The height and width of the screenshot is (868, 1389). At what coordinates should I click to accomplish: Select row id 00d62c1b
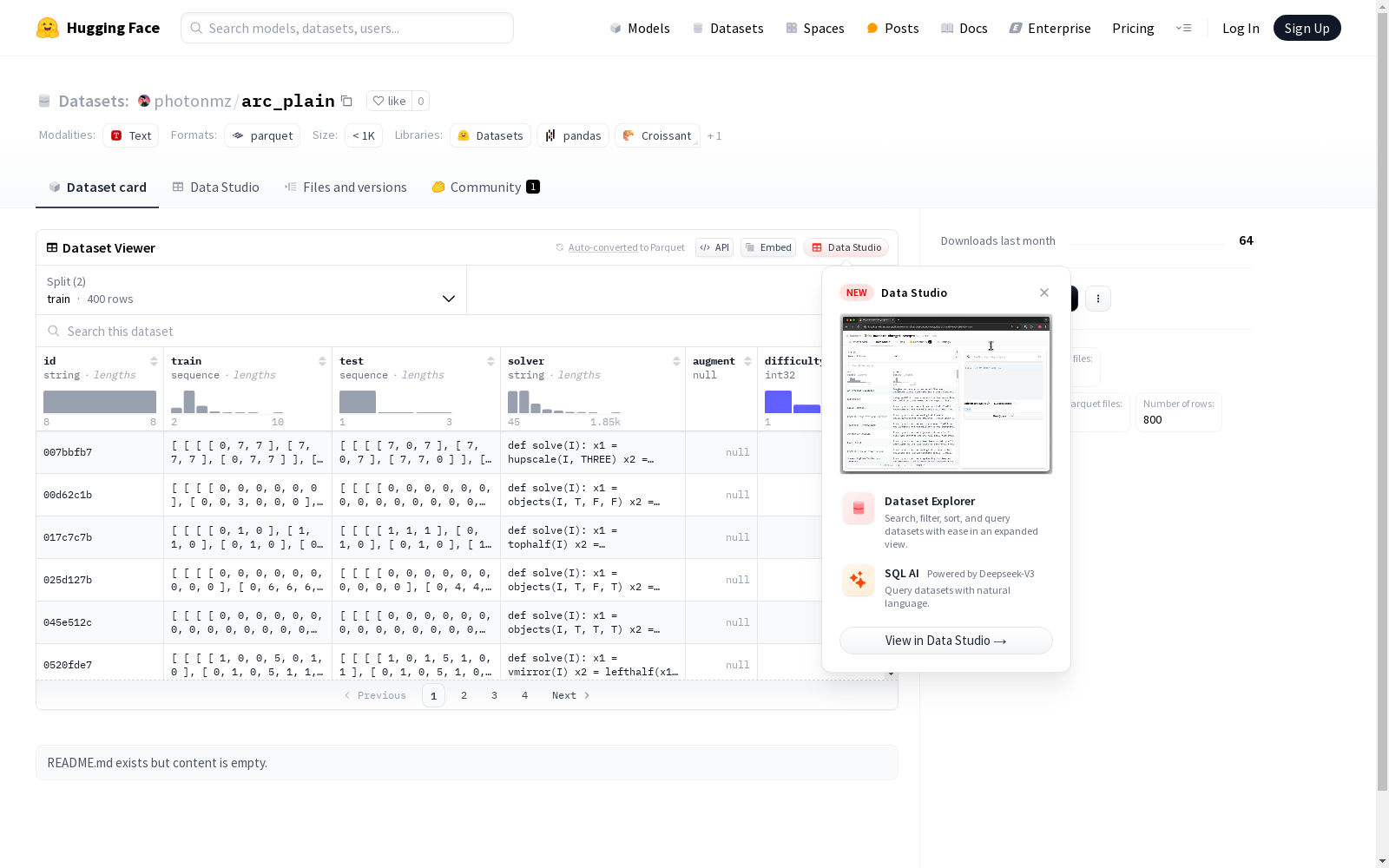click(68, 495)
